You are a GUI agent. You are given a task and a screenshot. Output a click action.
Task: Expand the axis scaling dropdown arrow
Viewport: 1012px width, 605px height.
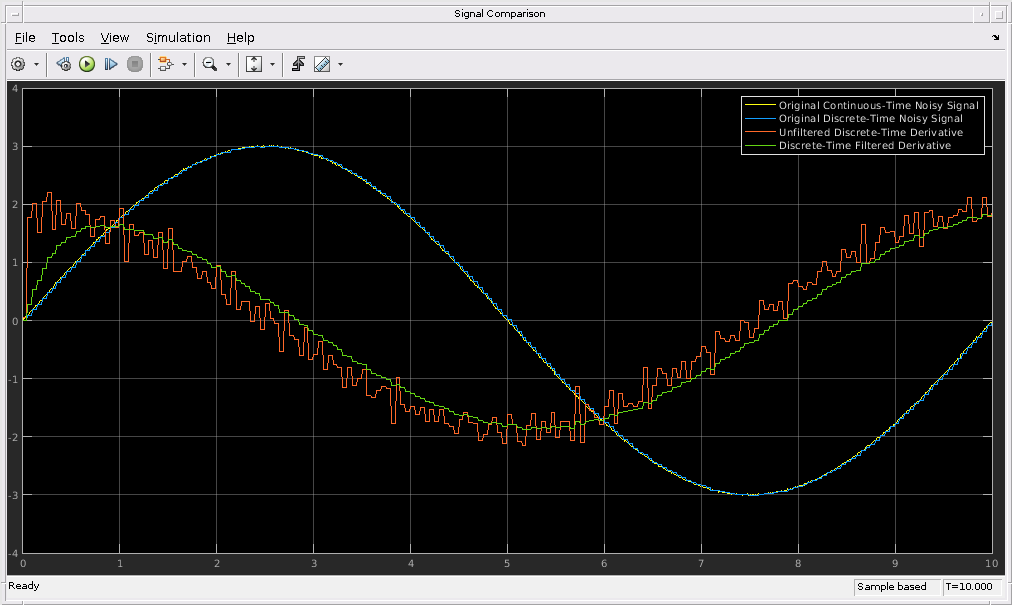tap(272, 64)
